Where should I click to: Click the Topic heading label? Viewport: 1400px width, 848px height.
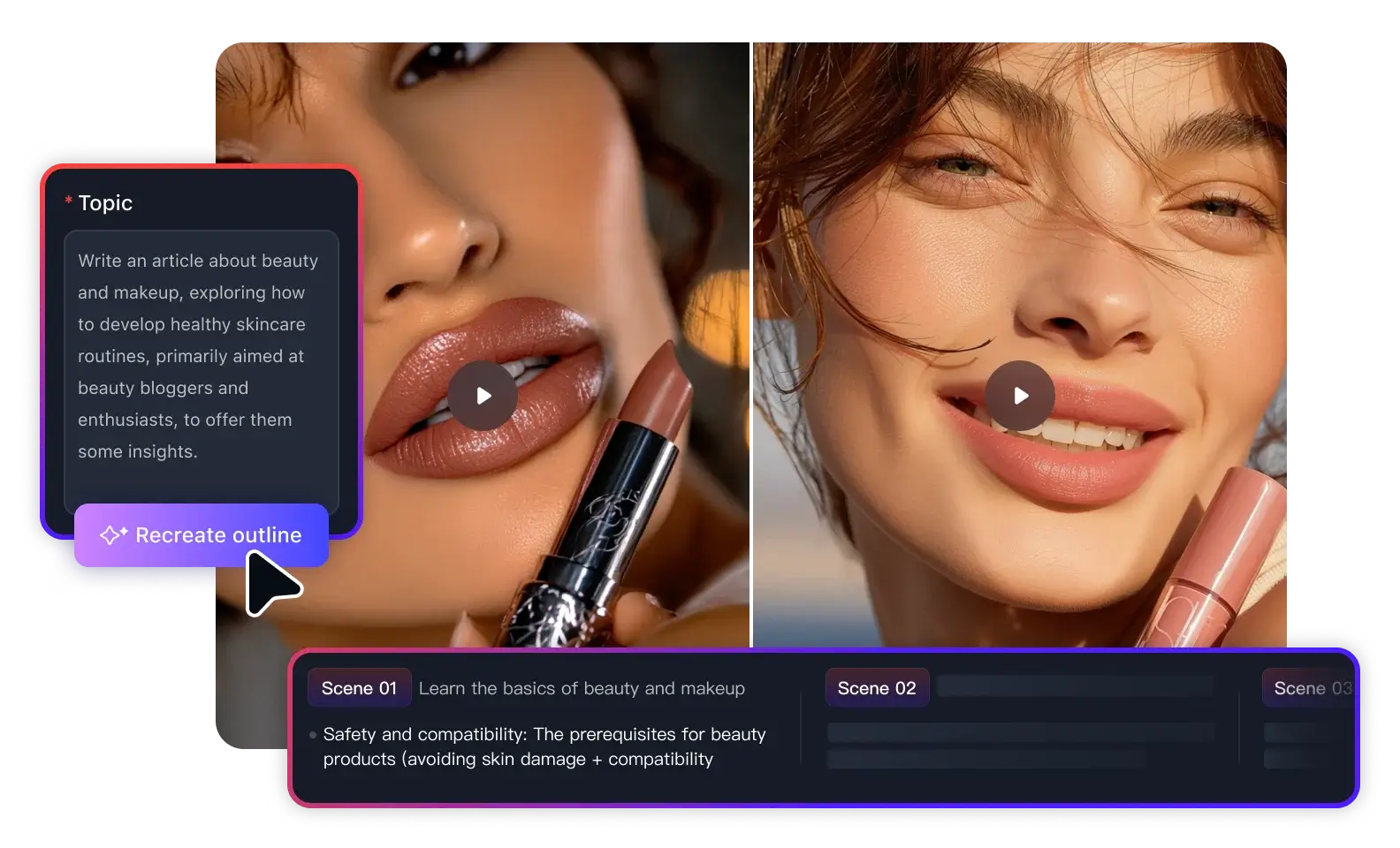(x=105, y=203)
